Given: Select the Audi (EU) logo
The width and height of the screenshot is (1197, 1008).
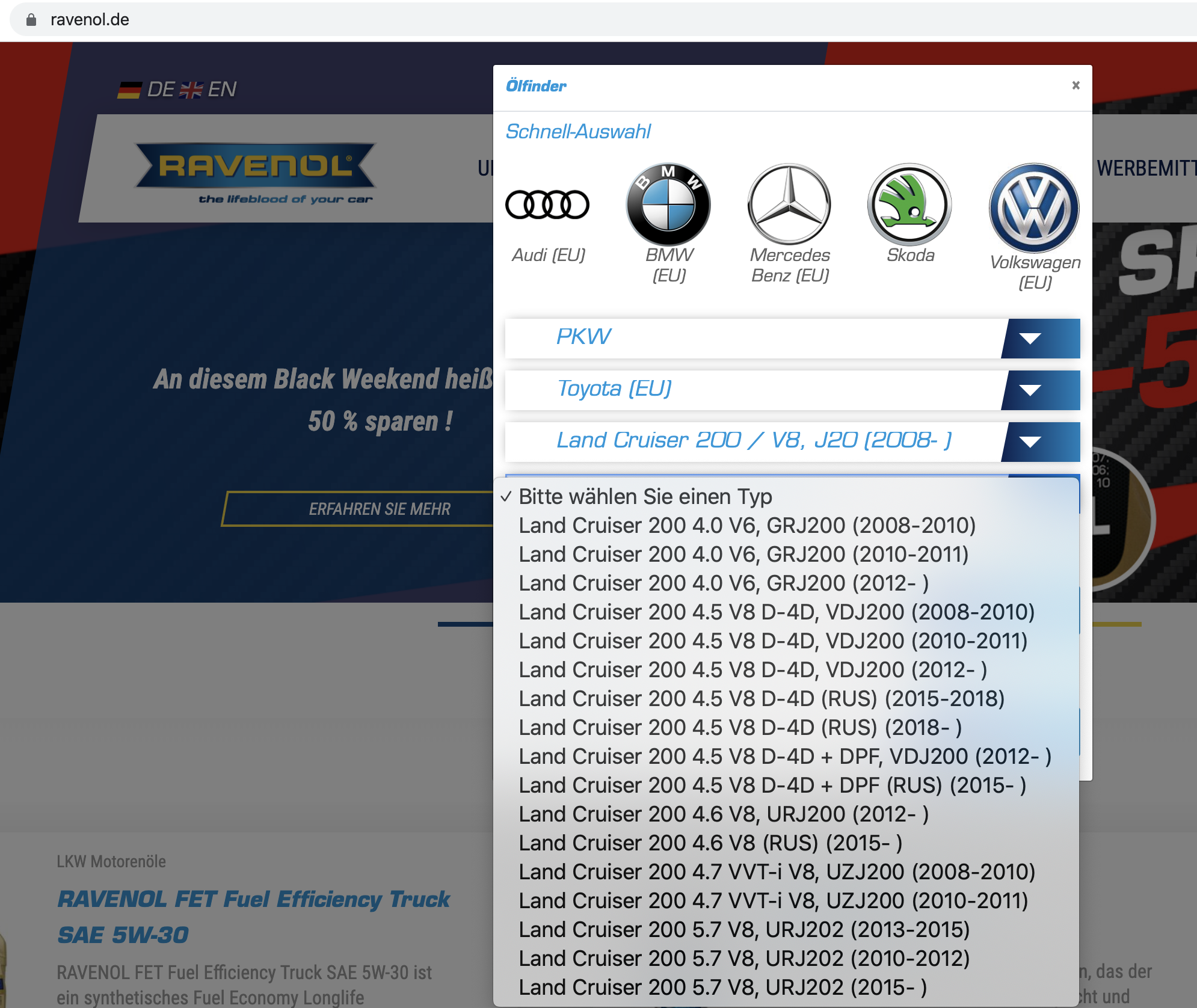Looking at the screenshot, I should tap(547, 204).
